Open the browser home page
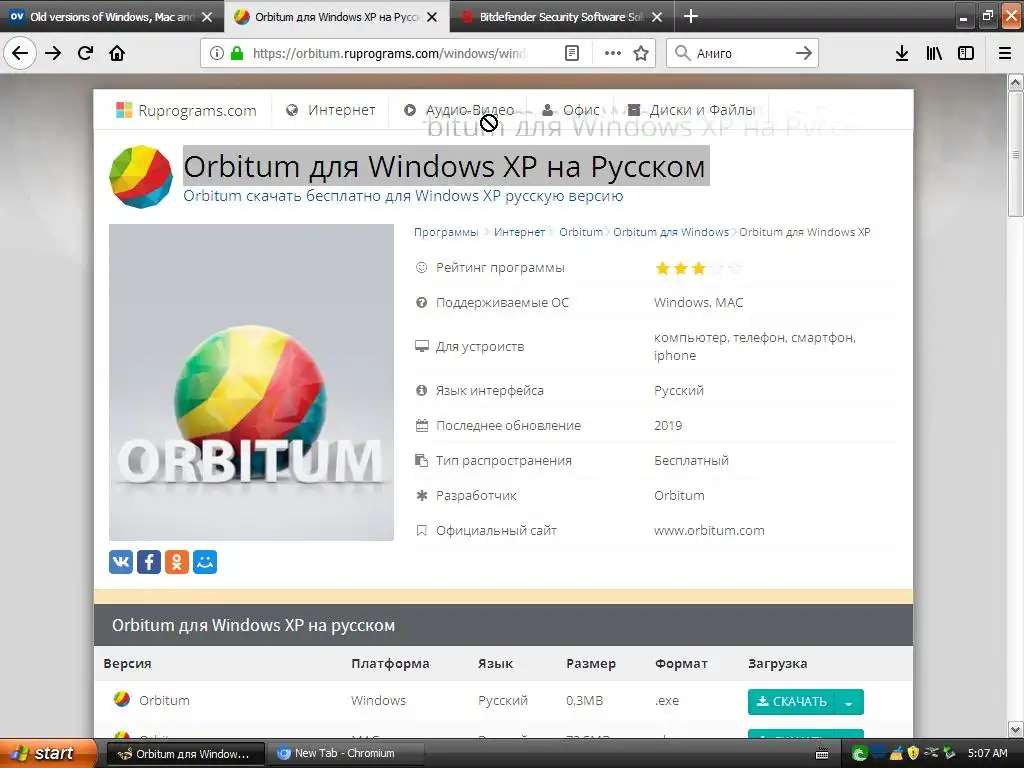Image resolution: width=1024 pixels, height=768 pixels. (x=117, y=53)
